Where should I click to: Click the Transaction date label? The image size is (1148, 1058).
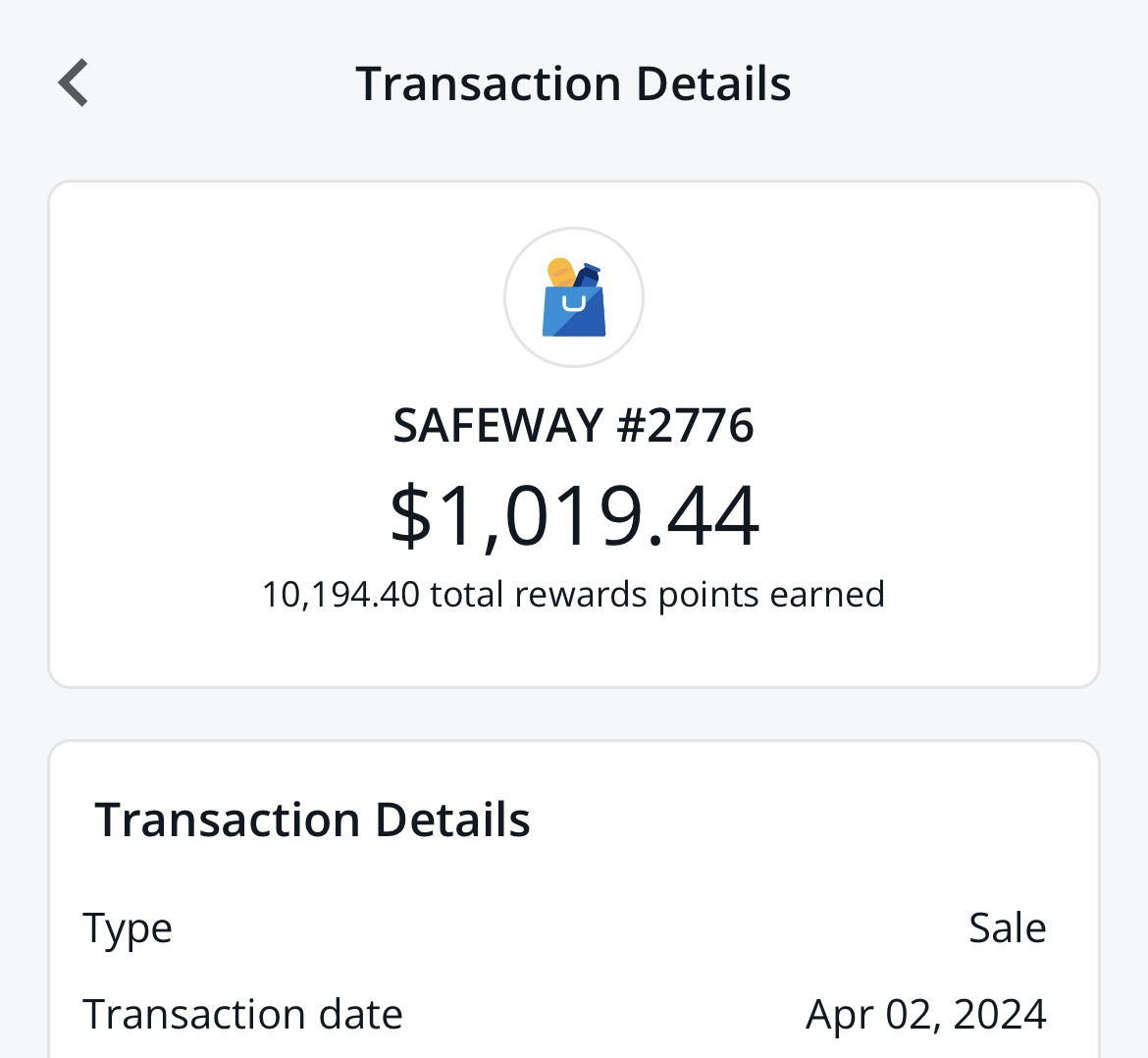pos(242,1014)
